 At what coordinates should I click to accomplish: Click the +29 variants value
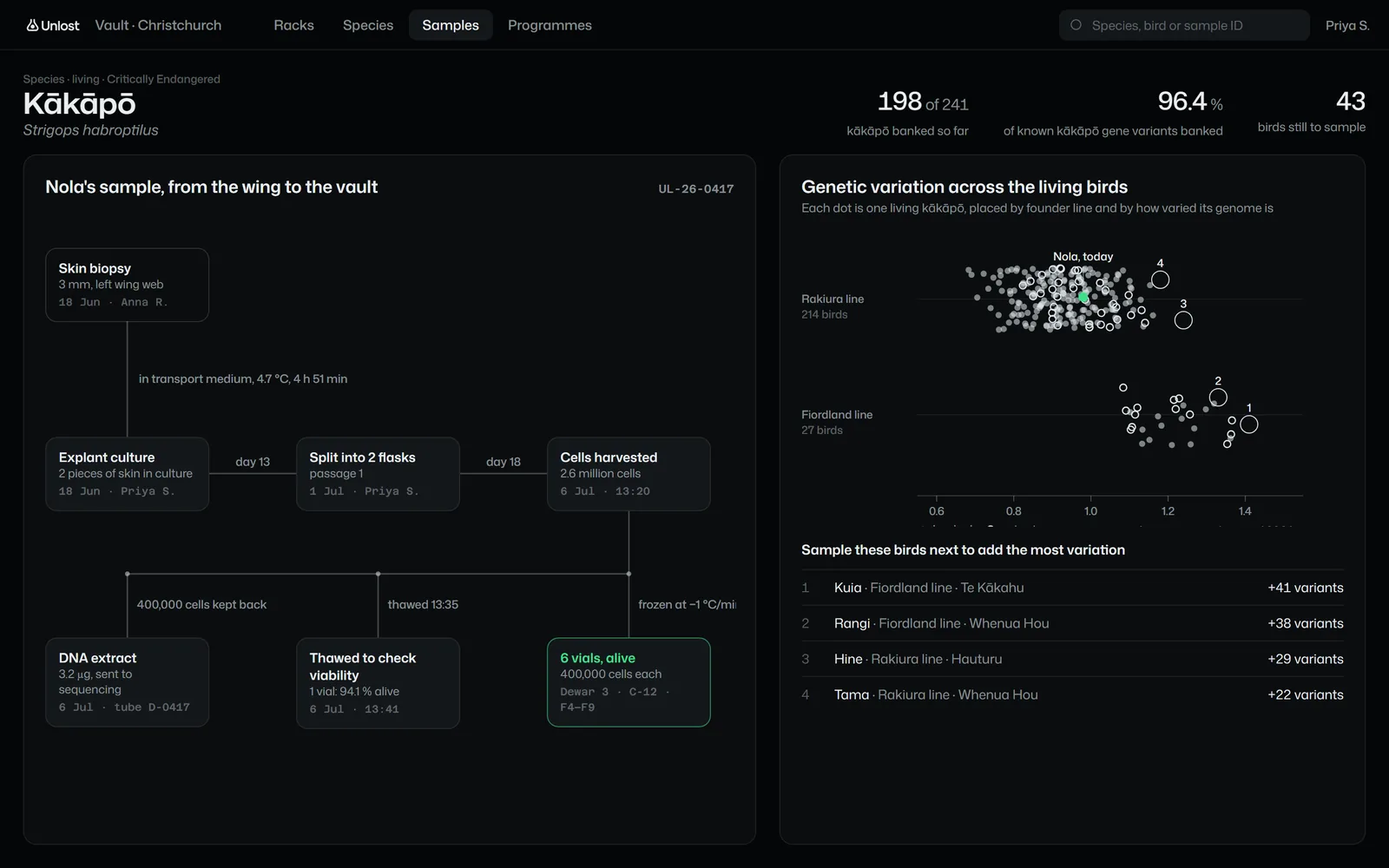pyautogui.click(x=1305, y=659)
